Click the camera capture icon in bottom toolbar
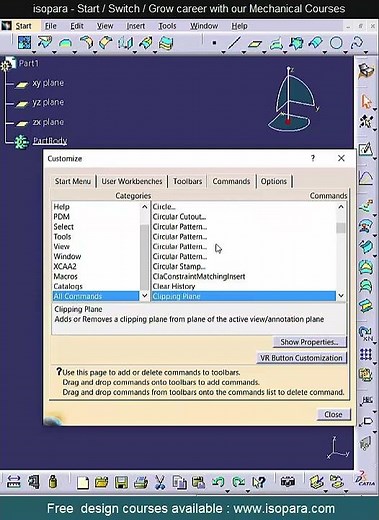The image size is (379, 520). [x=287, y=482]
